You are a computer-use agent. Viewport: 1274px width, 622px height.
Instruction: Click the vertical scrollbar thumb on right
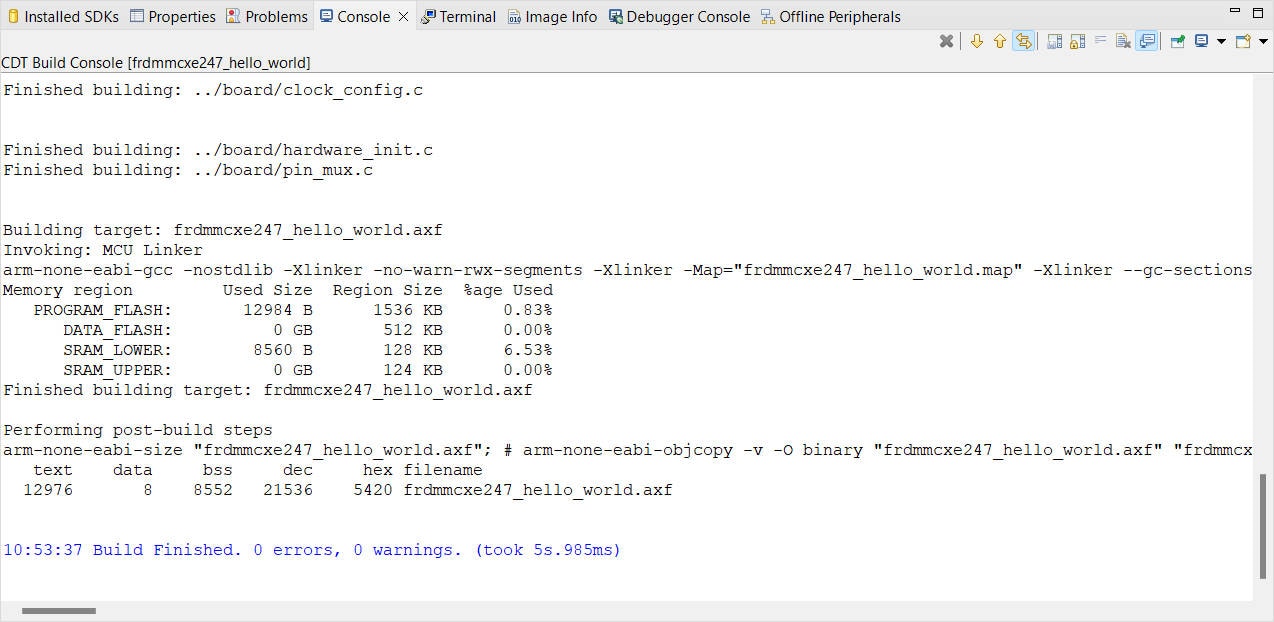coord(1263,525)
